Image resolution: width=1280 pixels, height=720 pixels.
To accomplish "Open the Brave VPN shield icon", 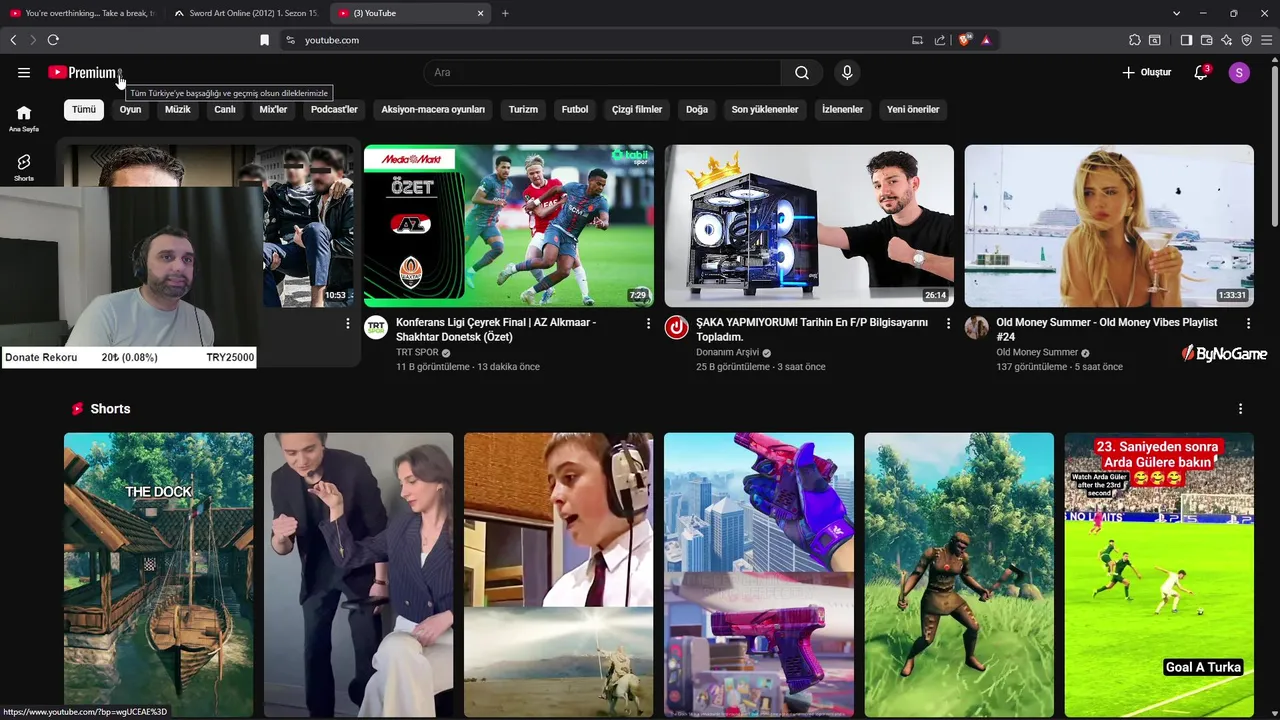I will [x=1246, y=40].
